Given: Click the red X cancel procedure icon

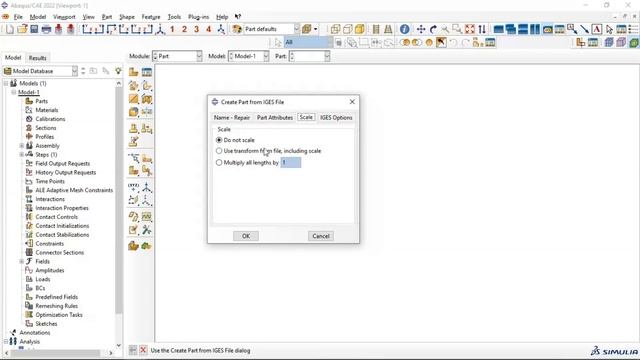Looking at the screenshot, I should click(x=143, y=350).
